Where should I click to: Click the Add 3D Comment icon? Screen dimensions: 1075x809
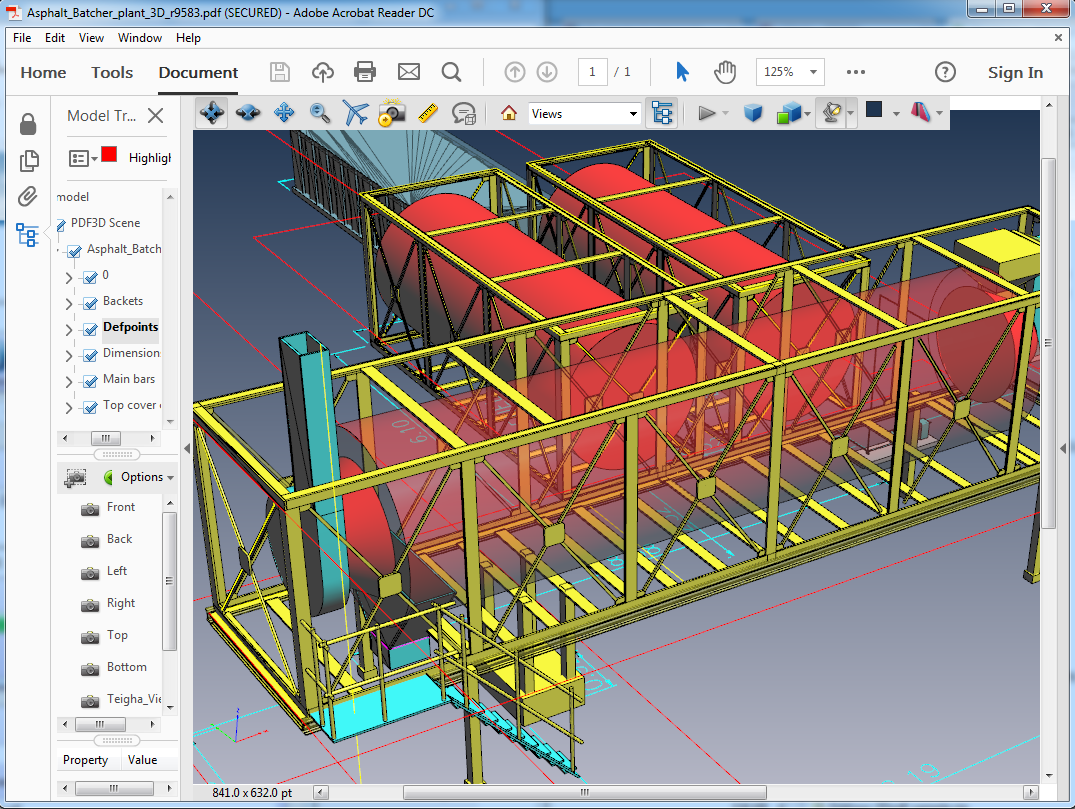[x=463, y=113]
